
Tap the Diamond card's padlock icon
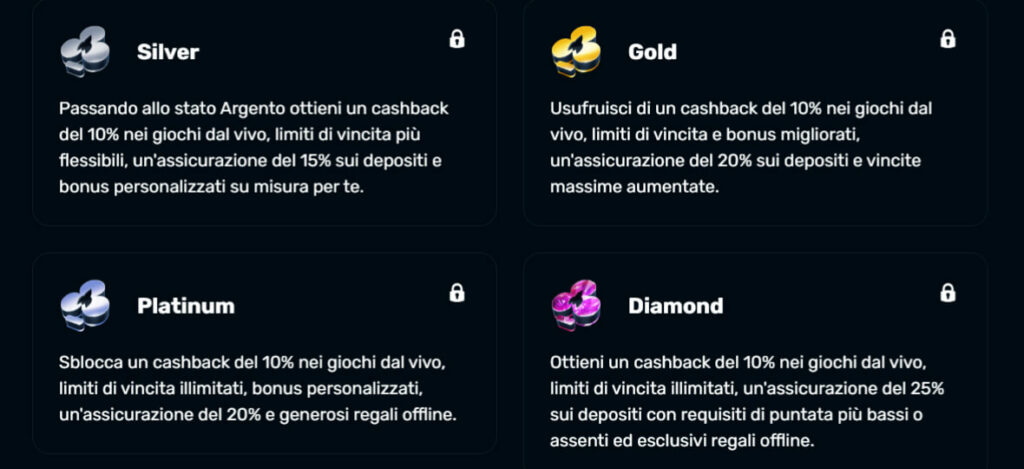pos(948,293)
